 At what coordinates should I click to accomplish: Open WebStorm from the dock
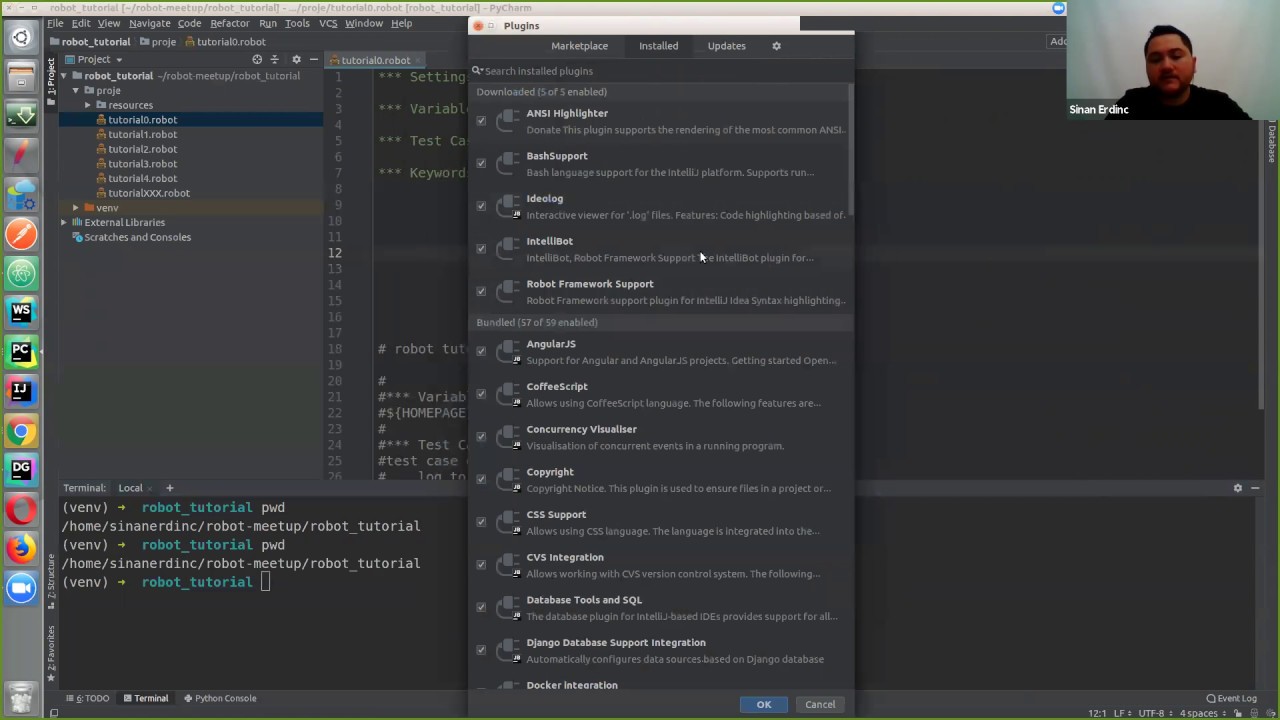tap(21, 312)
